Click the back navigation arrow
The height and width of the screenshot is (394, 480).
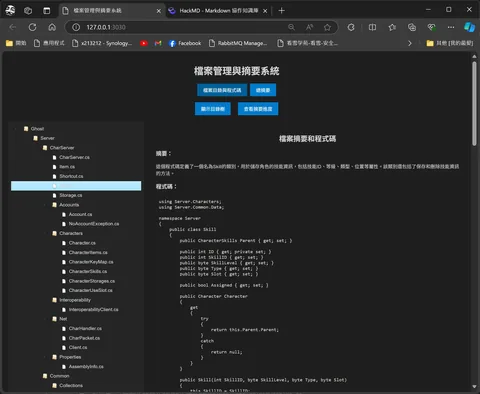tap(13, 27)
